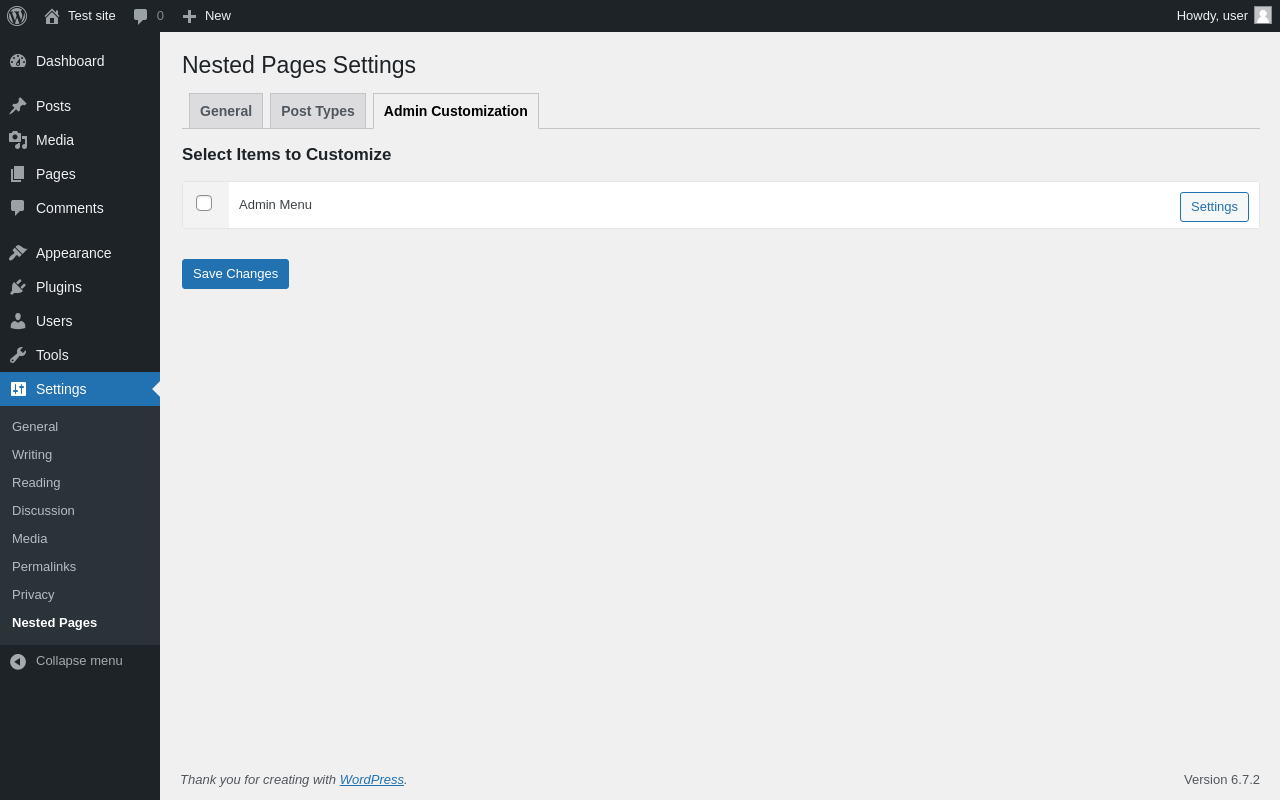Screen dimensions: 1280x800
Task: Go to Users in the sidebar
Action: point(54,321)
